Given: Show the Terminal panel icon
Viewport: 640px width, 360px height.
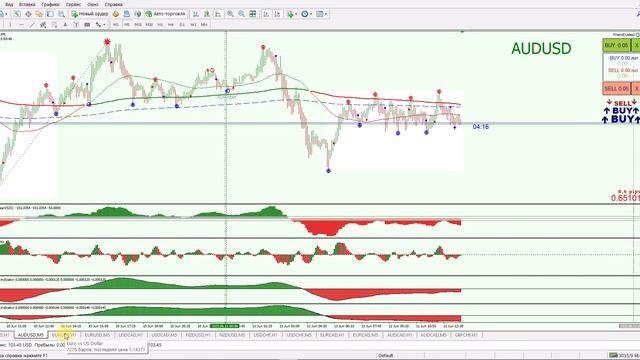Looking at the screenshot, I should [x=50, y=14].
